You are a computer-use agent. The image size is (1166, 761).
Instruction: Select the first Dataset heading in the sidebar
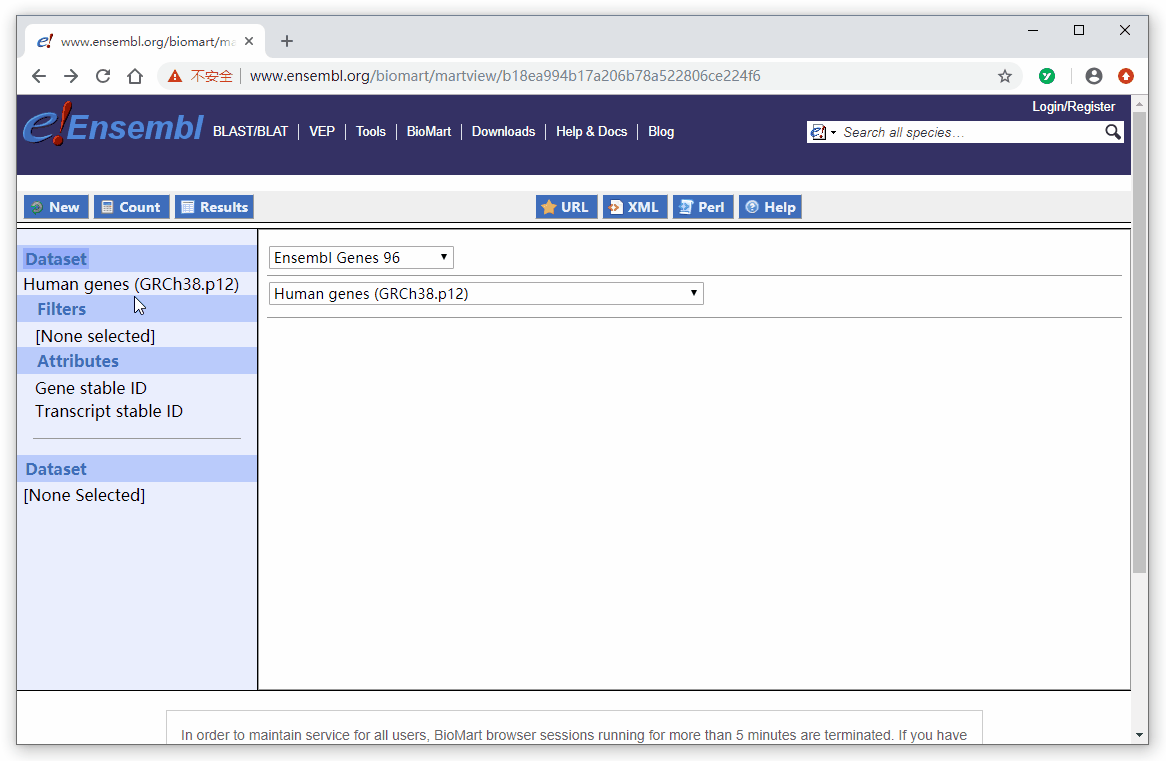(56, 259)
